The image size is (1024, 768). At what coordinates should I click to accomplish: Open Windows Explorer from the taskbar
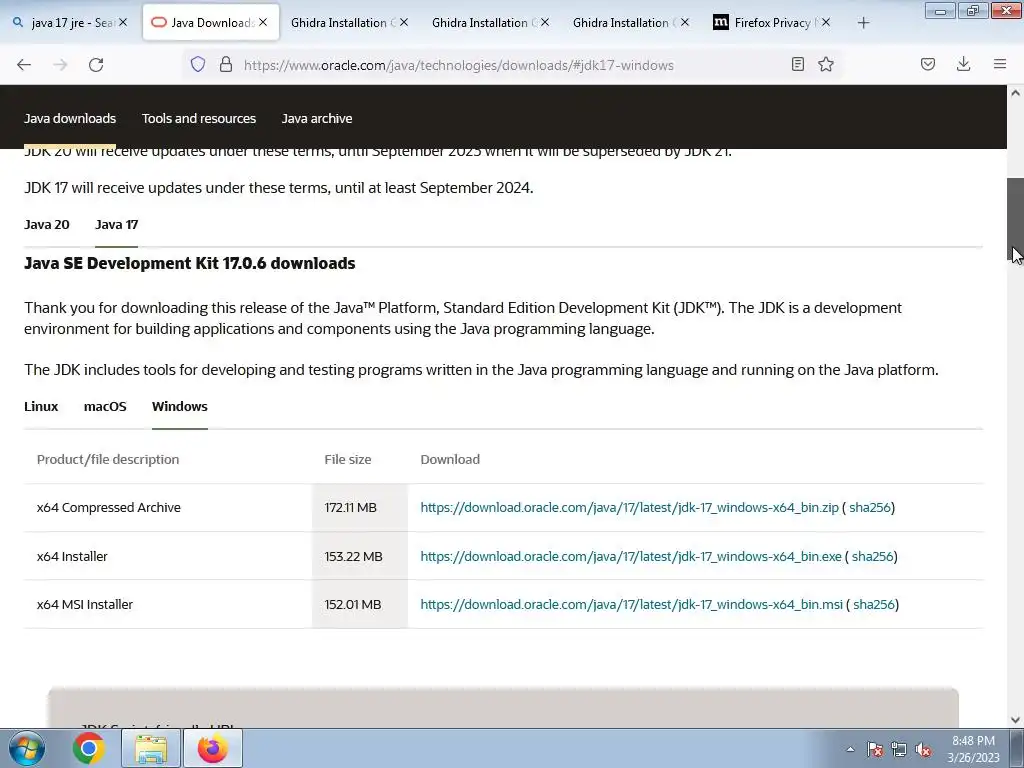pyautogui.click(x=151, y=748)
